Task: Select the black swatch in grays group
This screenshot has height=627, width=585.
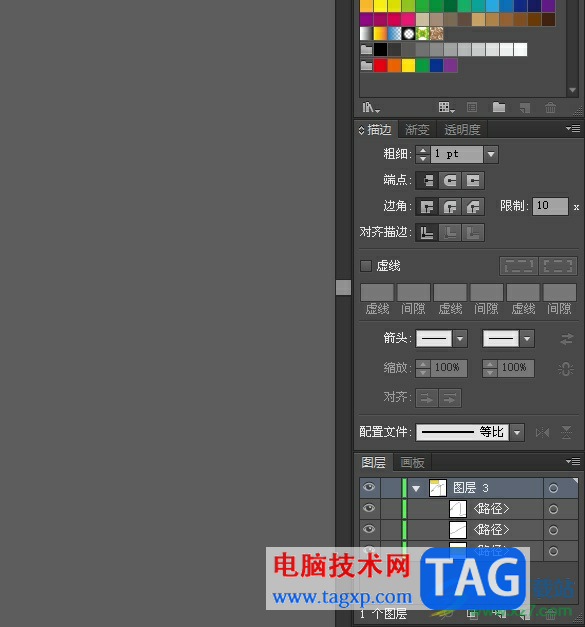Action: click(380, 50)
